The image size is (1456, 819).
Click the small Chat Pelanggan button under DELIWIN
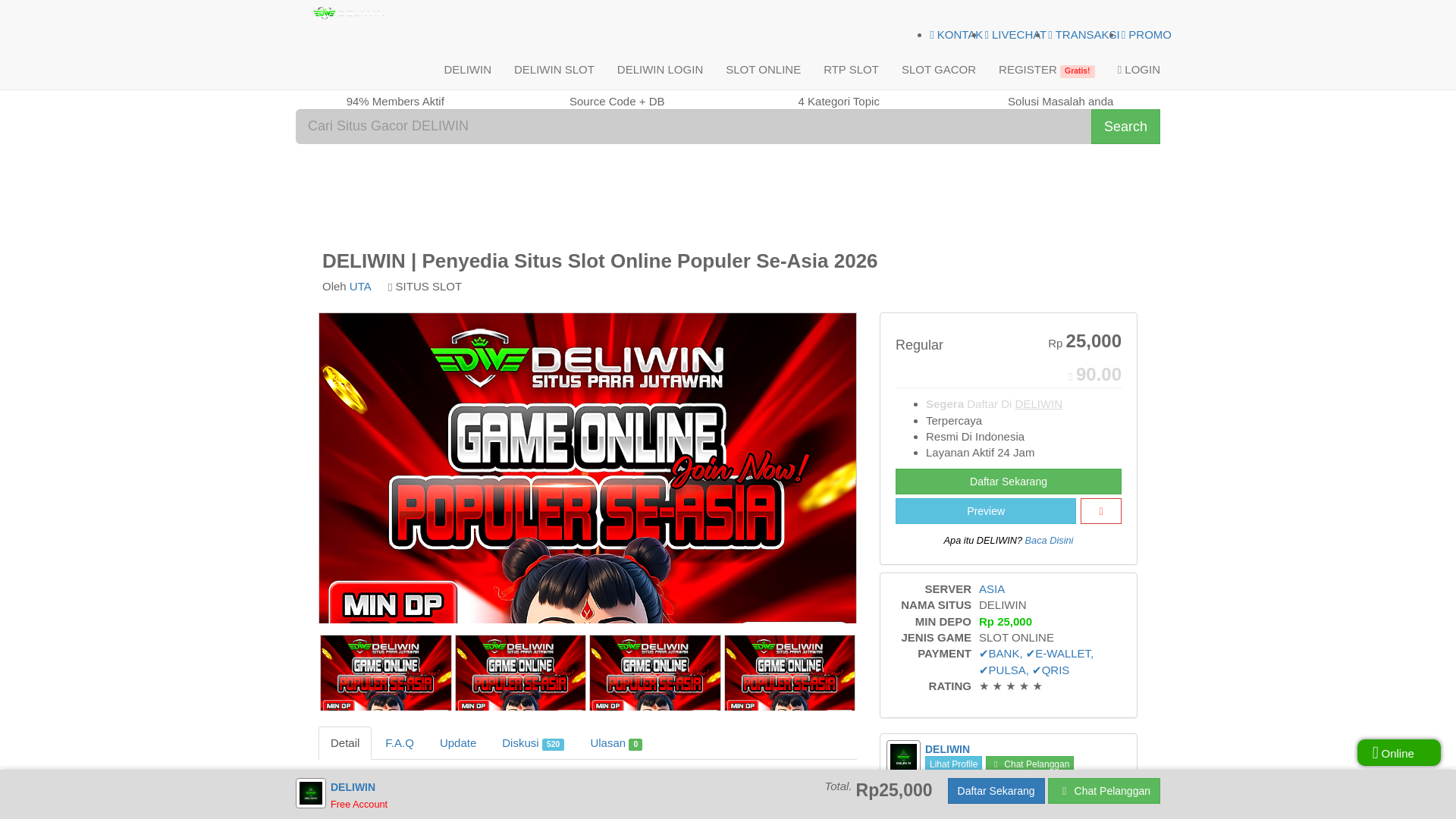point(1030,764)
